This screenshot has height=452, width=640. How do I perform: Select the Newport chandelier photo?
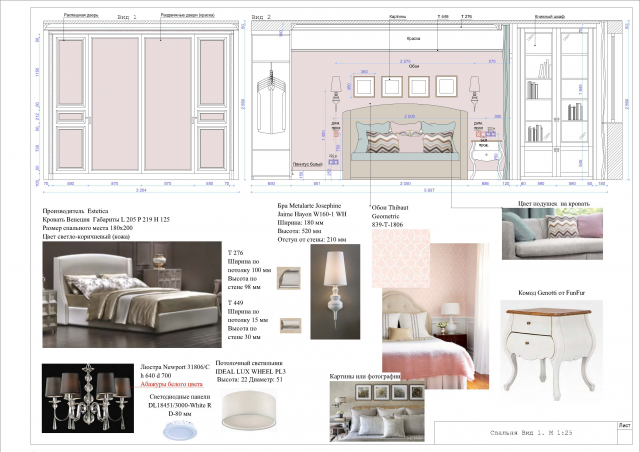pos(88,398)
